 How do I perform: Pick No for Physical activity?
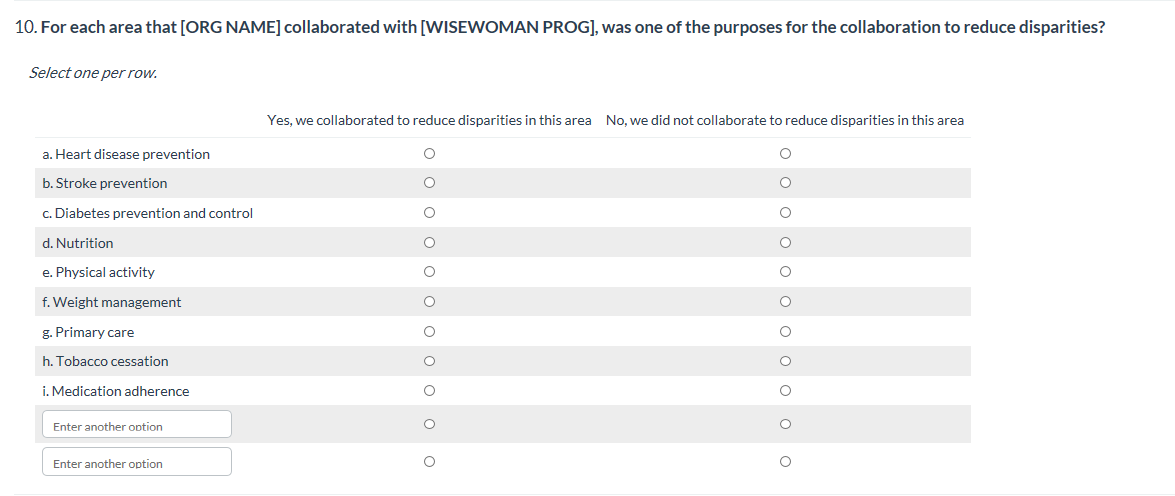(x=785, y=272)
